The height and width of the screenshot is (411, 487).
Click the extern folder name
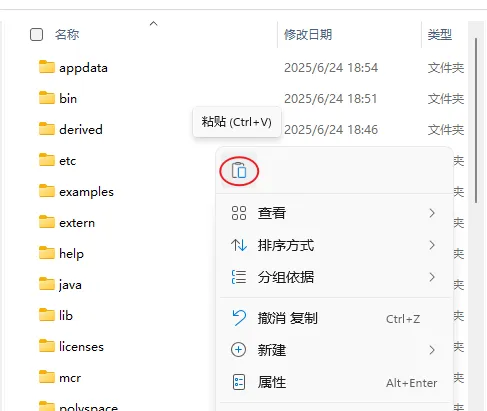[x=77, y=223]
